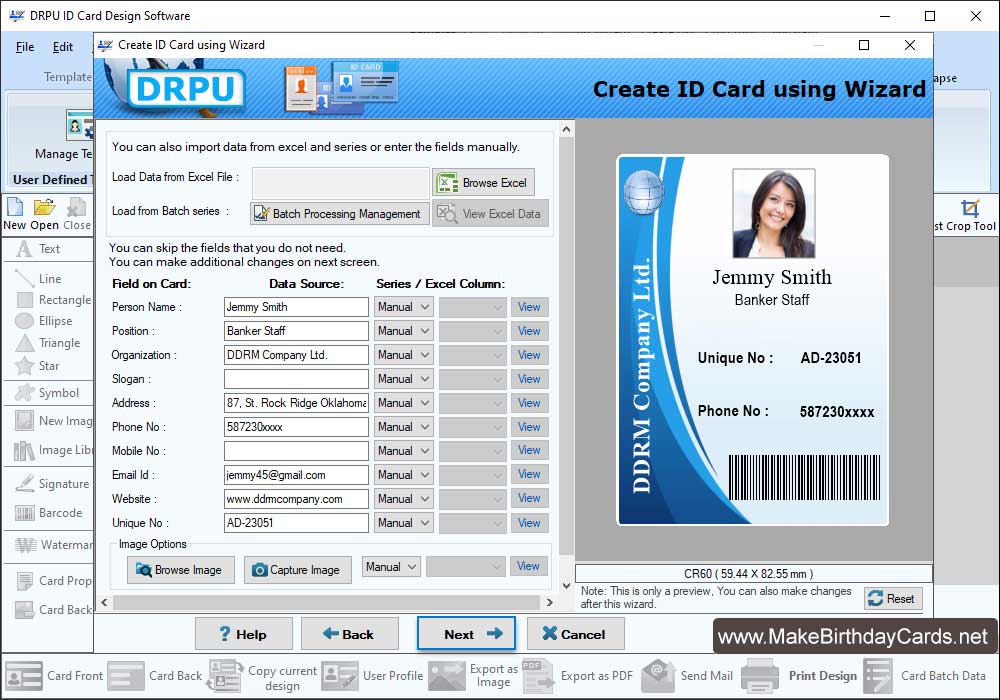Image resolution: width=1000 pixels, height=700 pixels.
Task: Click Batch Processing Management button
Action: click(x=339, y=214)
